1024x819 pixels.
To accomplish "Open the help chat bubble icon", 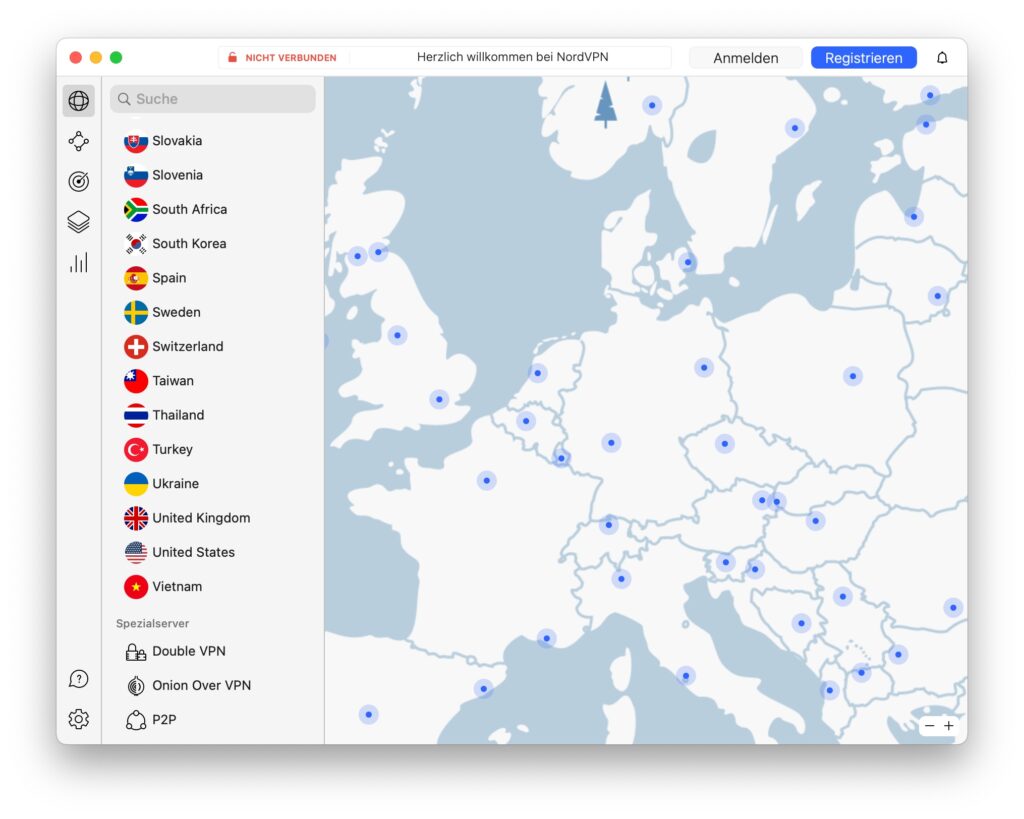I will pos(78,679).
